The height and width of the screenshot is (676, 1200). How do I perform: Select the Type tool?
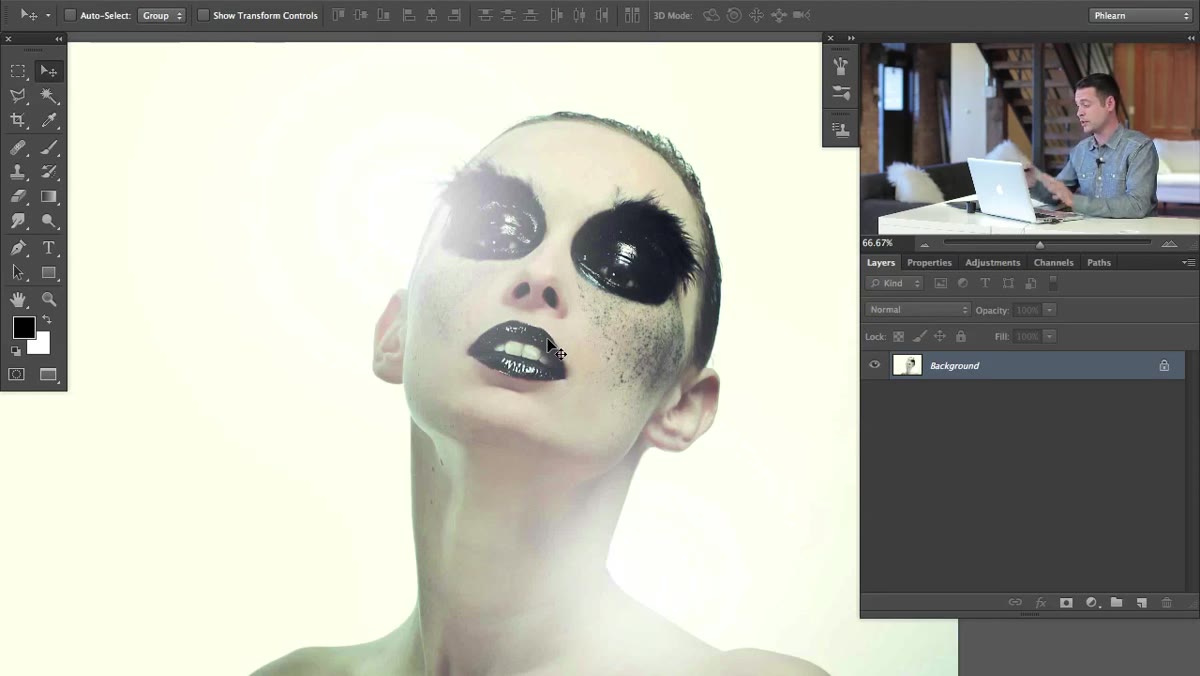click(x=48, y=248)
